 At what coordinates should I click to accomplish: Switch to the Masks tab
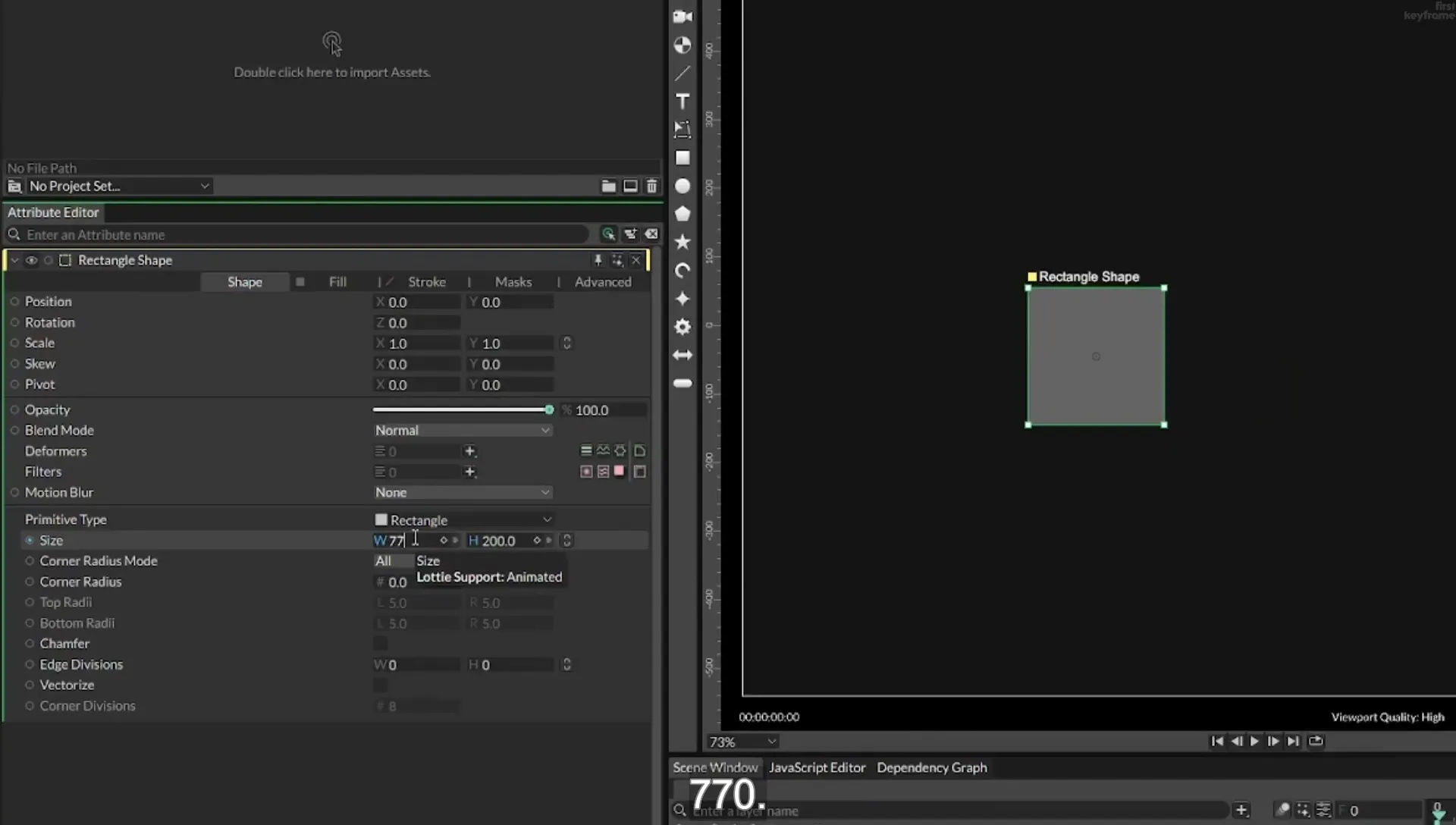513,282
